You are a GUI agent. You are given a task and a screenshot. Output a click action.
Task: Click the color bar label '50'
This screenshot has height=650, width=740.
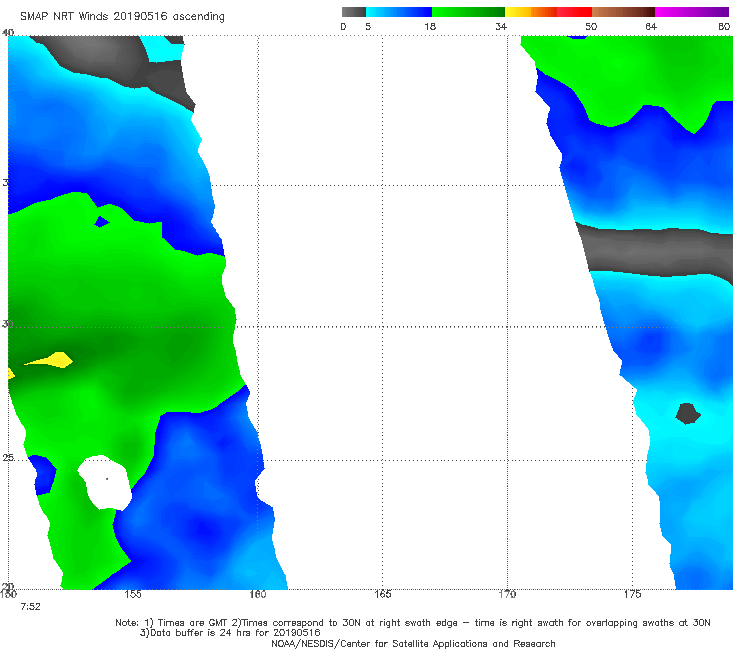coord(591,26)
